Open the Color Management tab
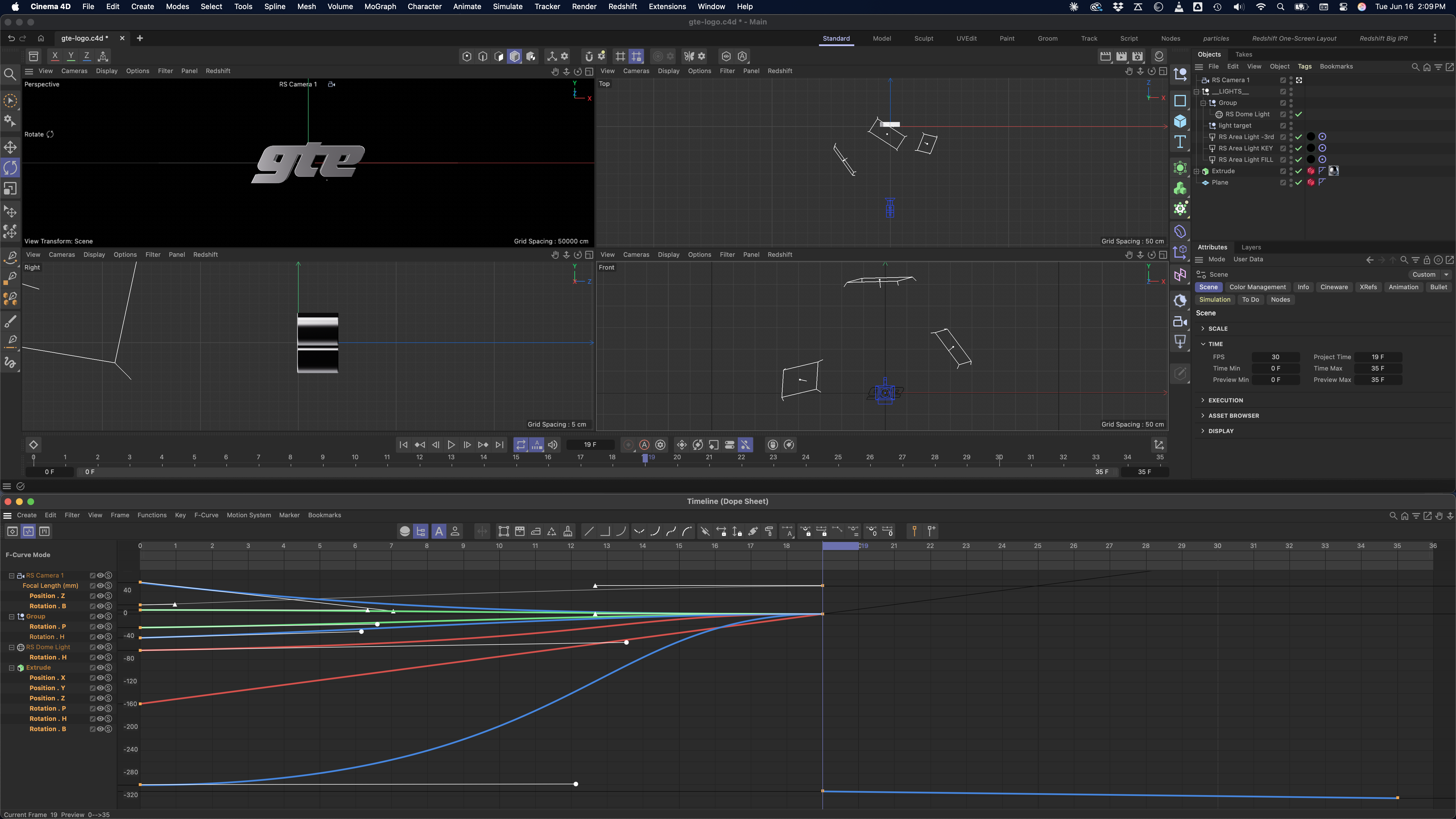 [x=1257, y=287]
